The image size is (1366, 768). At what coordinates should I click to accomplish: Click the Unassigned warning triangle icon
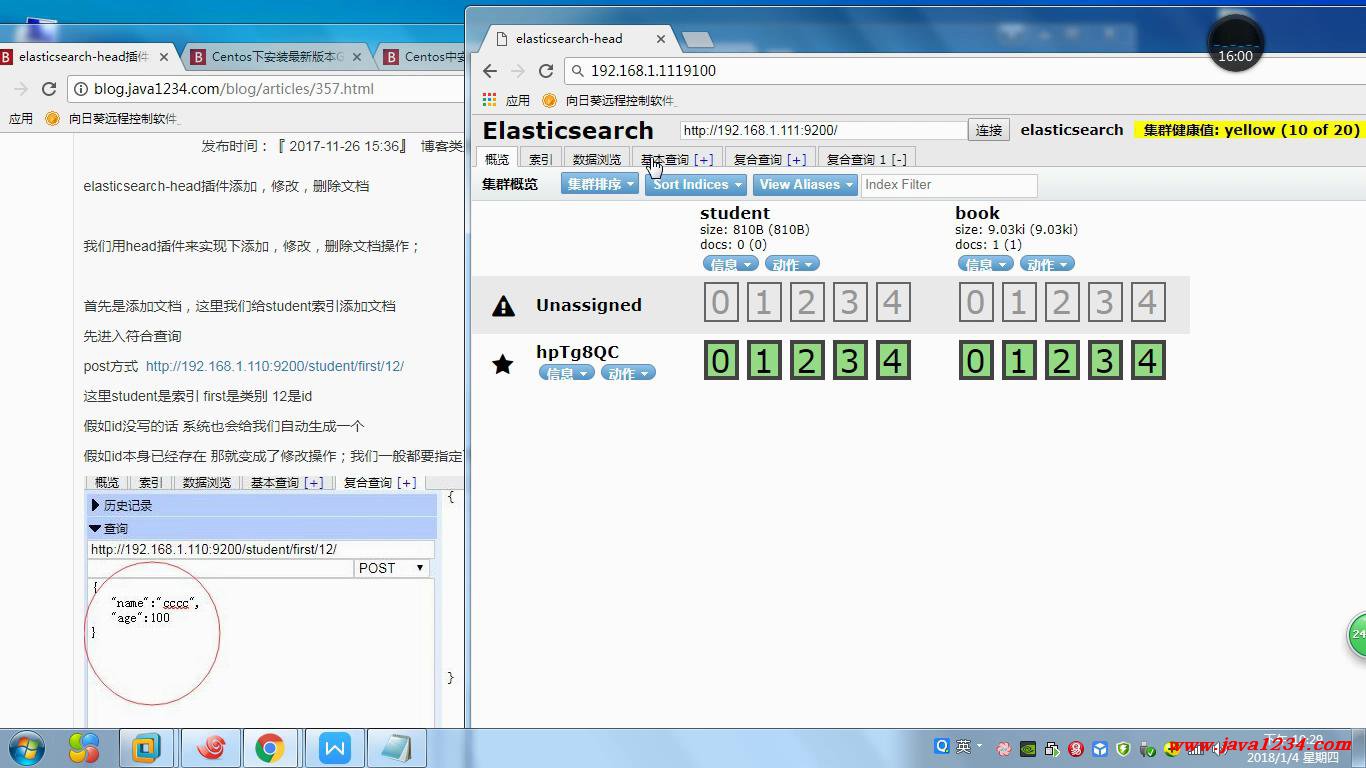tap(503, 306)
